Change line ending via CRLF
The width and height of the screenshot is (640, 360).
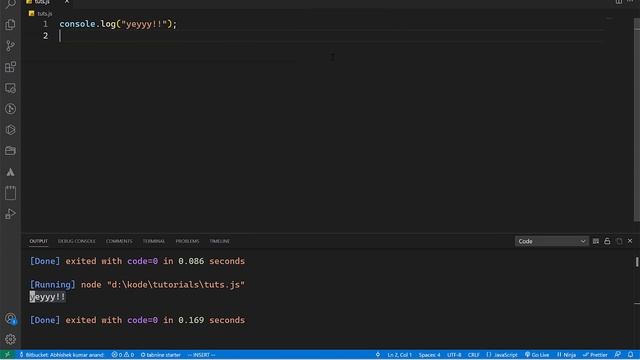pos(473,355)
